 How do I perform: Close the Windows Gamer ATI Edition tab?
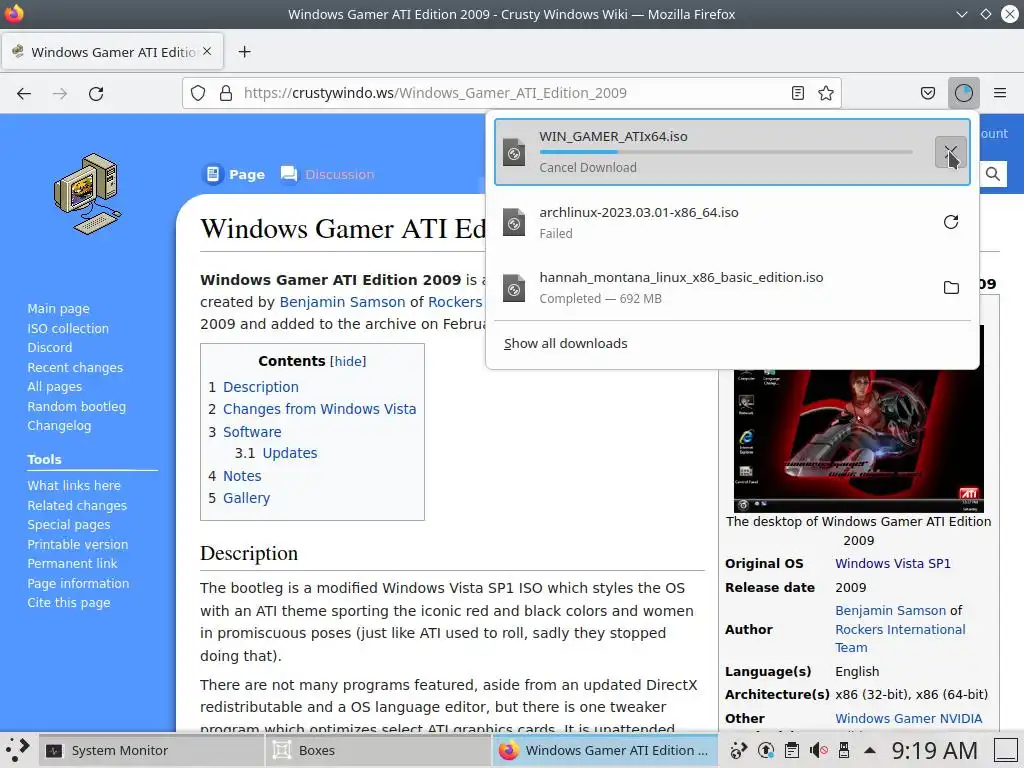coord(207,51)
